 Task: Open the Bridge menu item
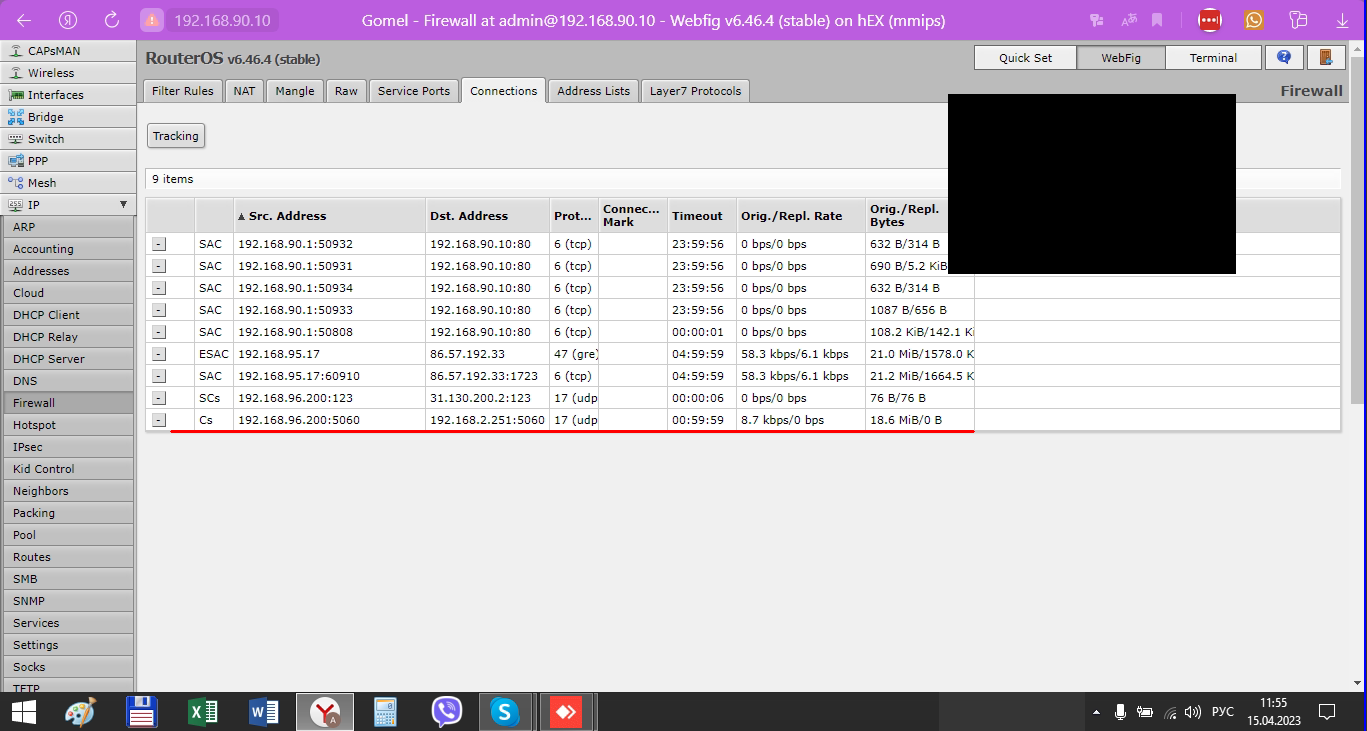click(x=68, y=117)
